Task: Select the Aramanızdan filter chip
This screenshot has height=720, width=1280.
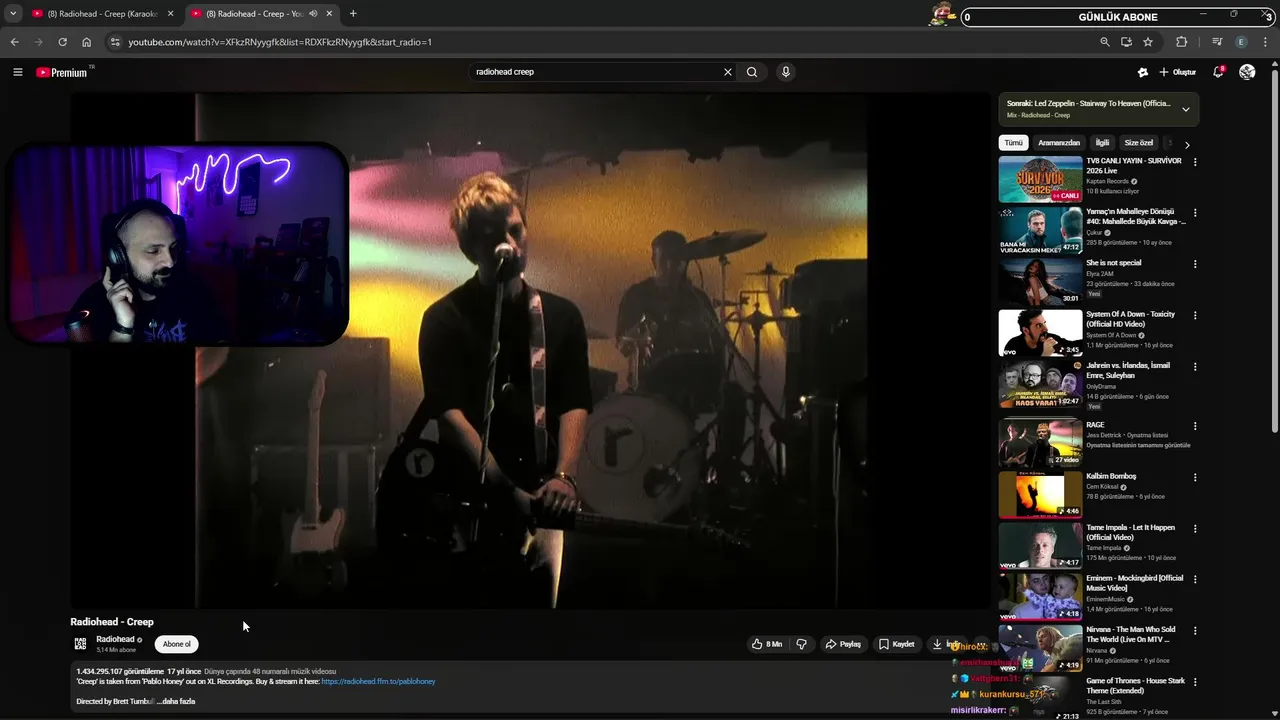Action: [x=1059, y=143]
